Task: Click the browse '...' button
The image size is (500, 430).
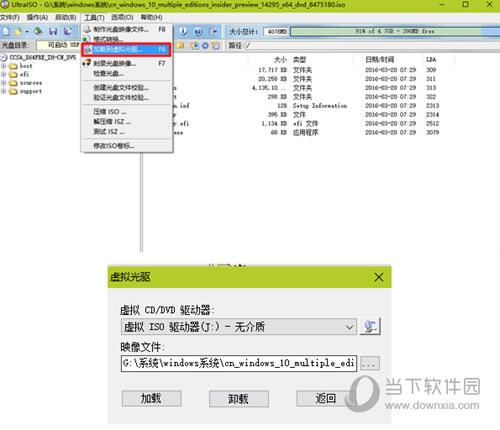Action: click(370, 363)
